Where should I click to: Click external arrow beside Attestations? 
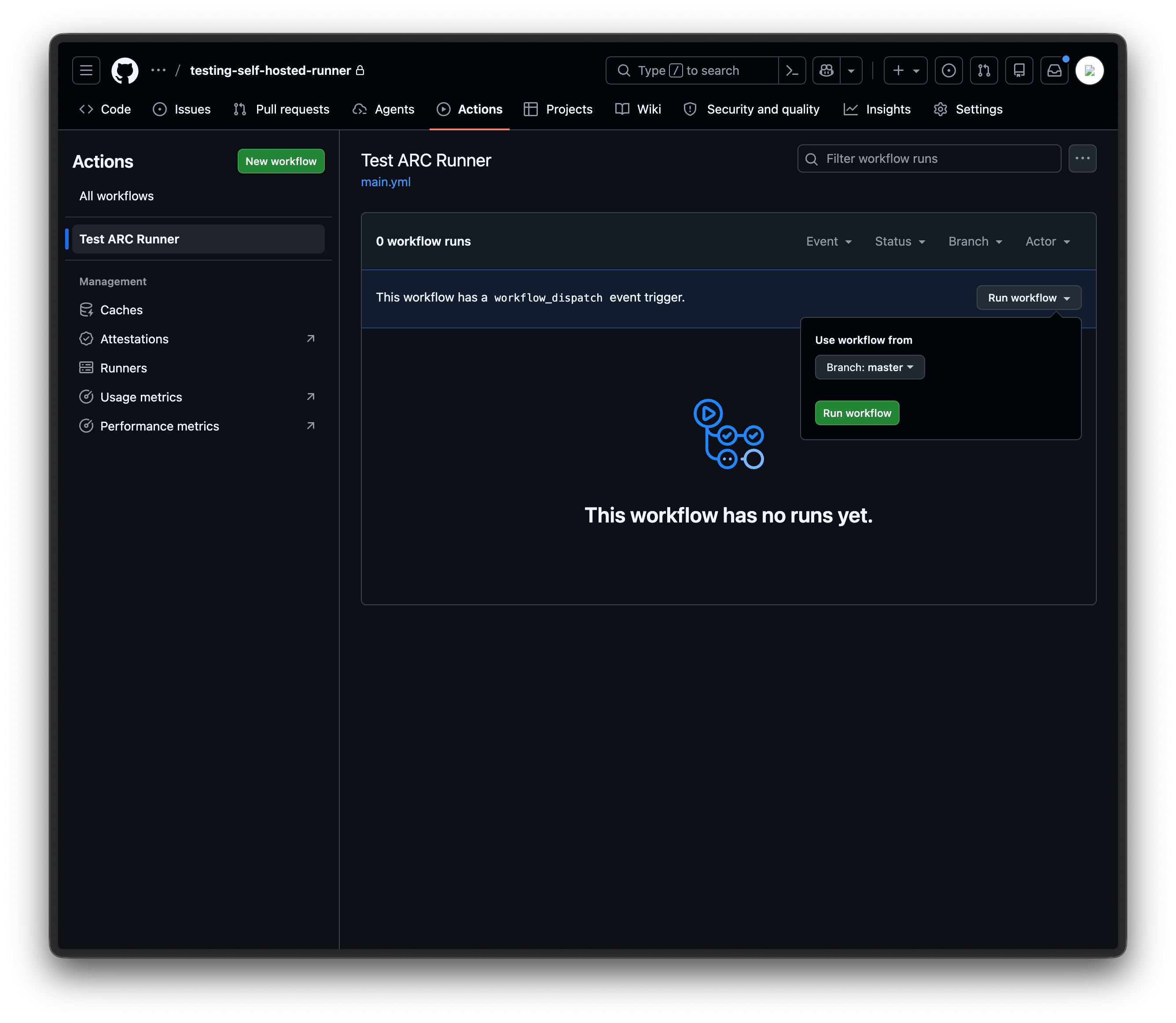click(x=311, y=339)
